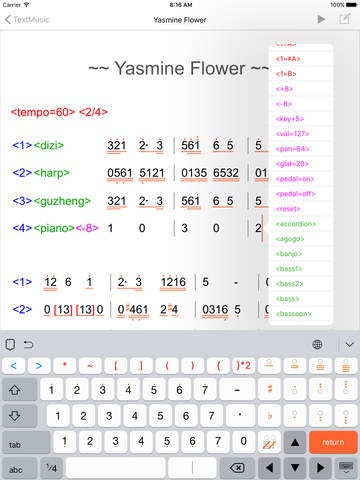Viewport: 360px width, 480px height.
Task: Tap the red asterisk key
Action: (65, 366)
